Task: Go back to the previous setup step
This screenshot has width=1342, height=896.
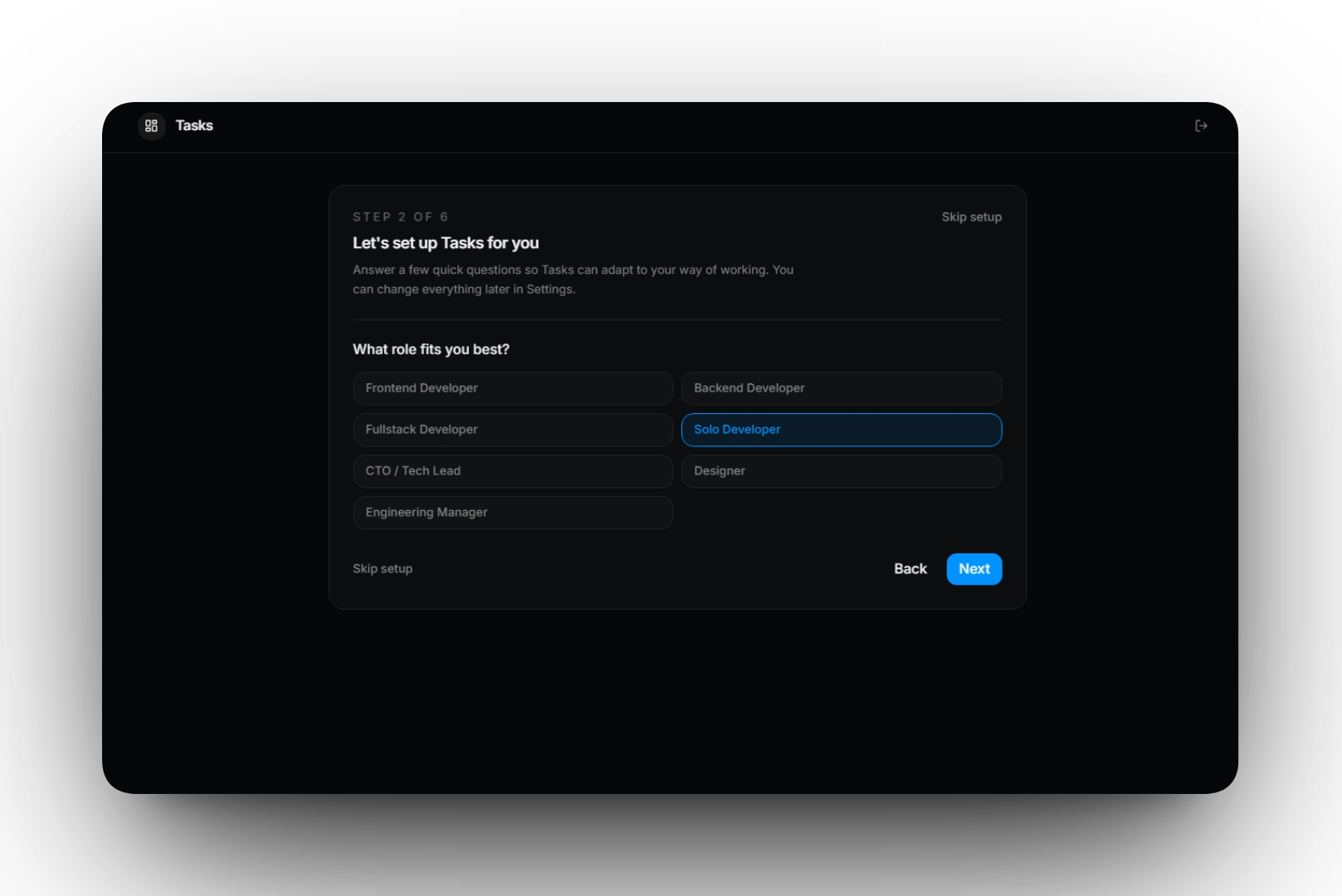Action: [910, 569]
